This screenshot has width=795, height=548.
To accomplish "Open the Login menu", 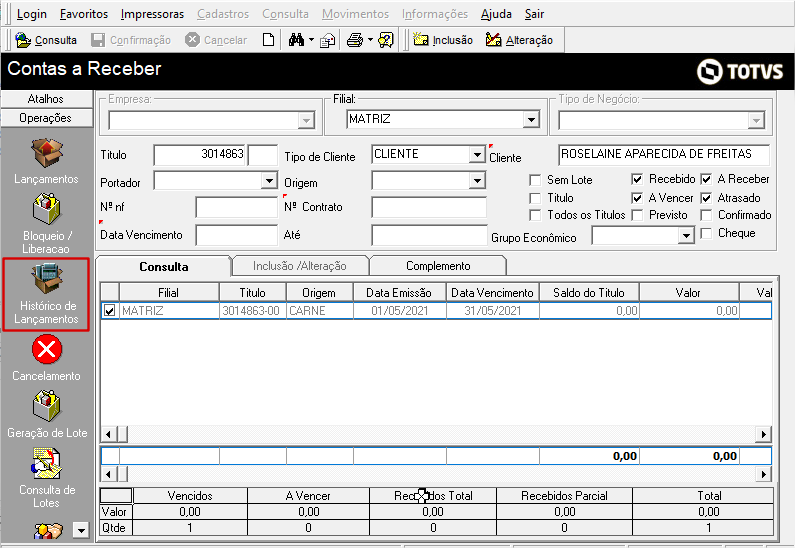I will pos(31,14).
